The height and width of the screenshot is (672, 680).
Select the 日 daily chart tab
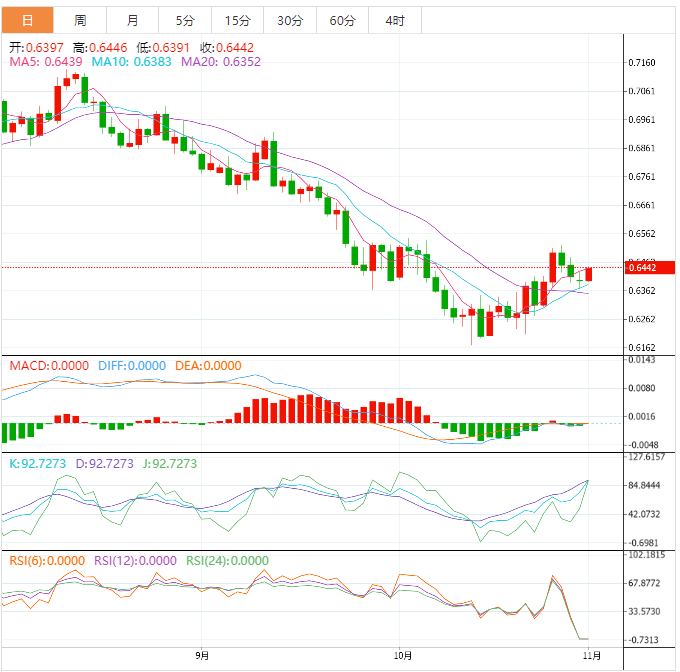point(27,20)
